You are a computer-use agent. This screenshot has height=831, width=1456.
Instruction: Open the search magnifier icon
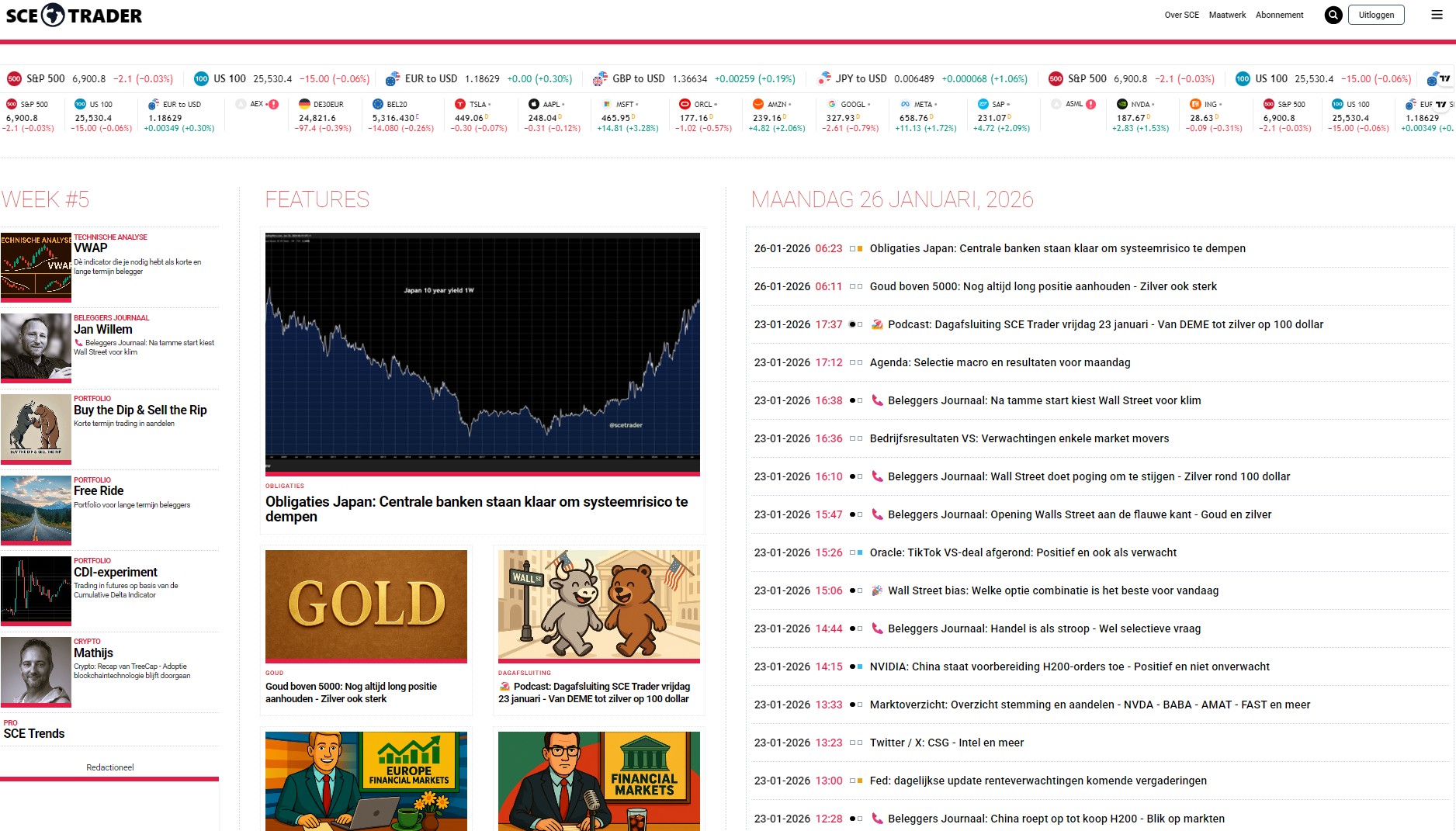pyautogui.click(x=1333, y=15)
